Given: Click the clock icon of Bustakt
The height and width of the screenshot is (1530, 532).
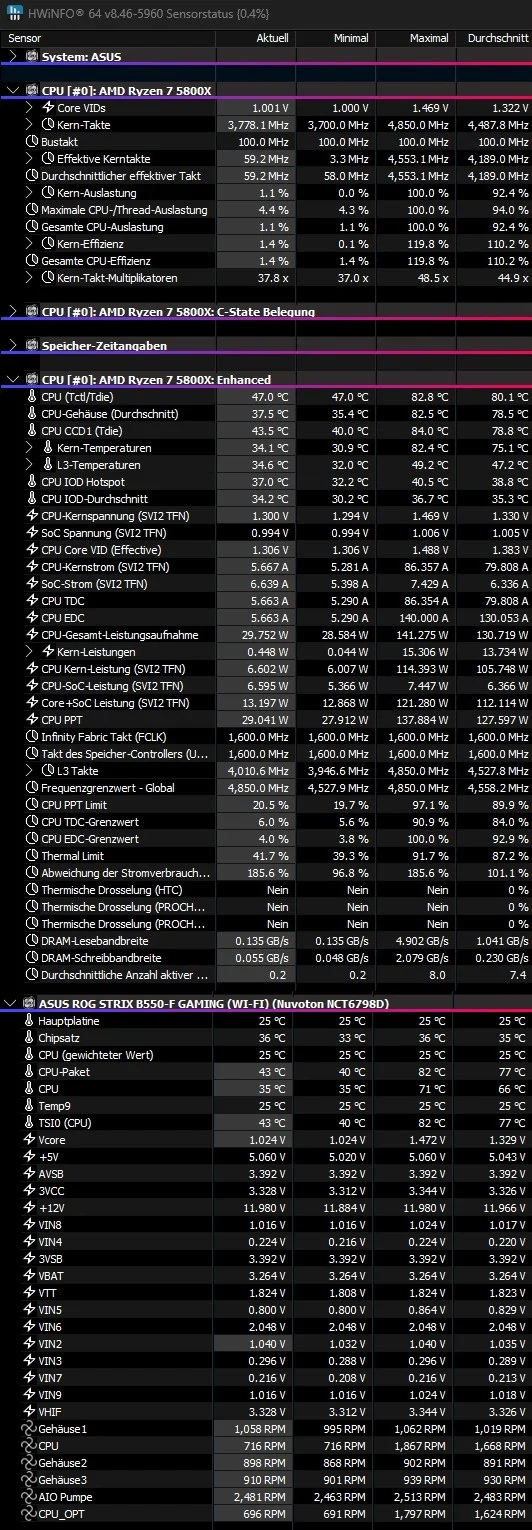Looking at the screenshot, I should pos(30,142).
